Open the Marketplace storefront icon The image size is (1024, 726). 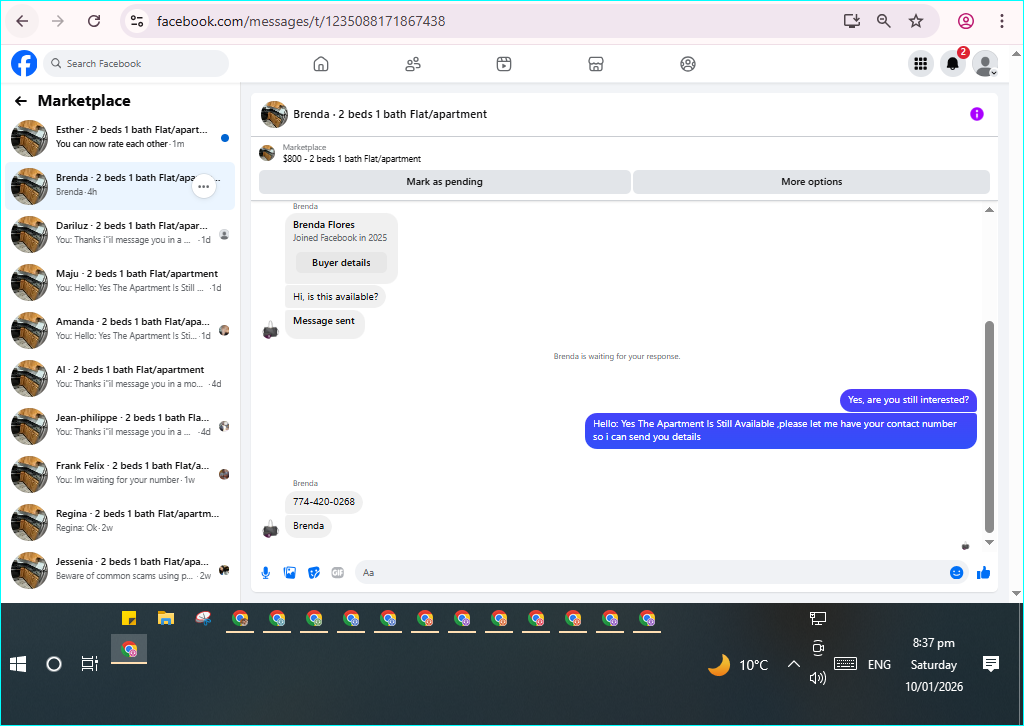click(x=596, y=64)
